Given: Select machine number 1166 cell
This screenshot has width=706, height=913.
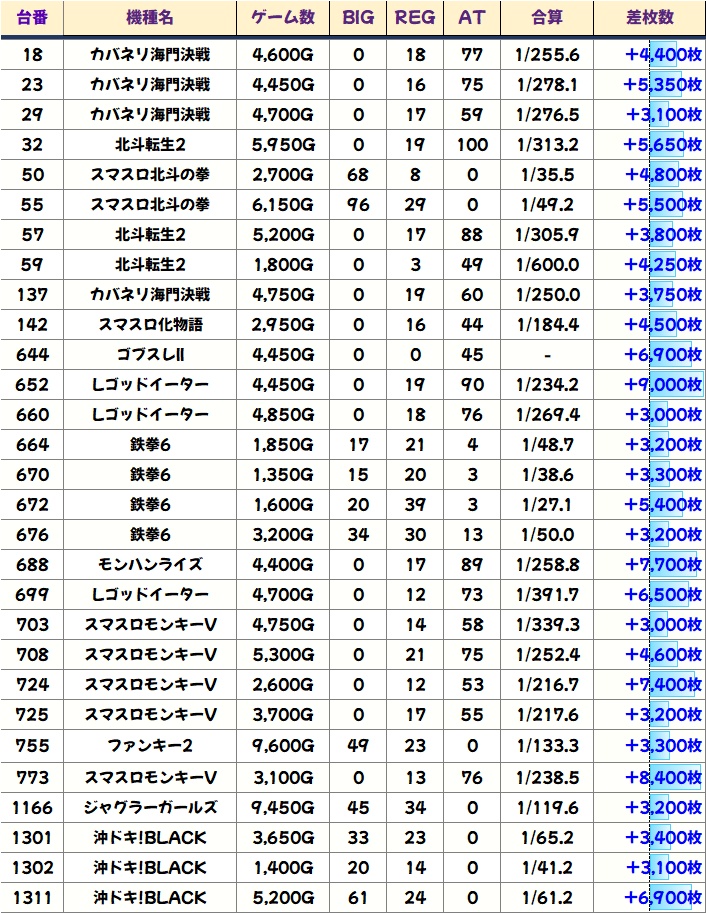Looking at the screenshot, I should click(x=32, y=806).
